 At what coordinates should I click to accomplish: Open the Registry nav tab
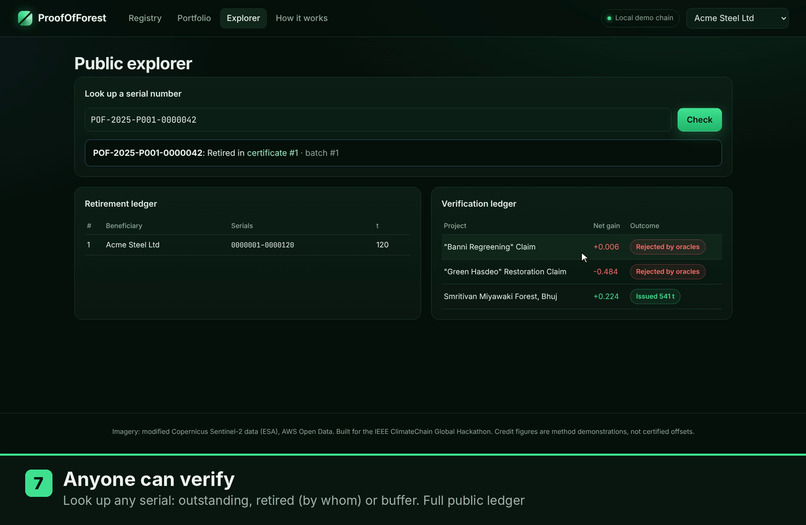[145, 18]
